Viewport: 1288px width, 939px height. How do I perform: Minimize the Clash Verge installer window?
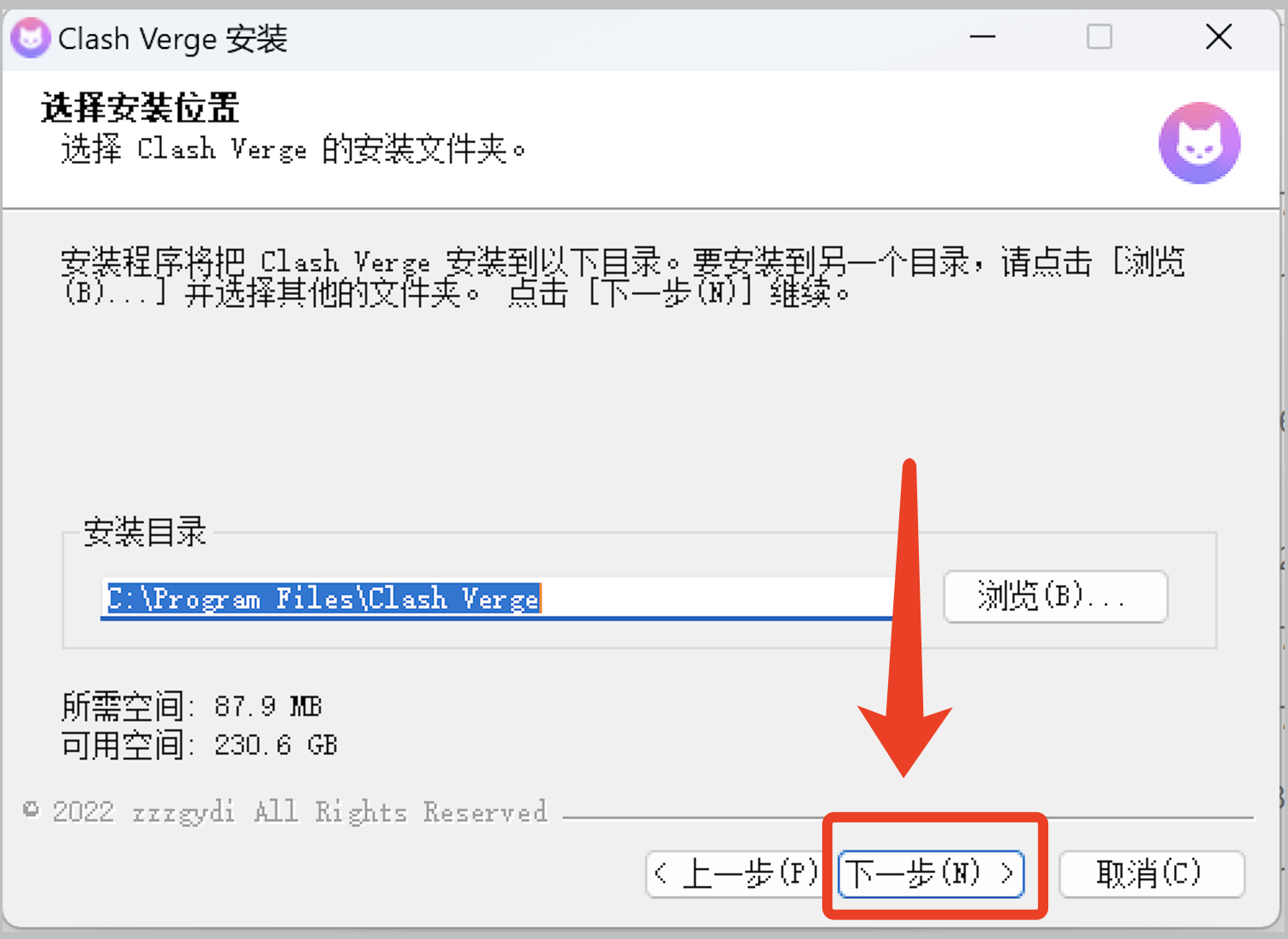tap(982, 37)
